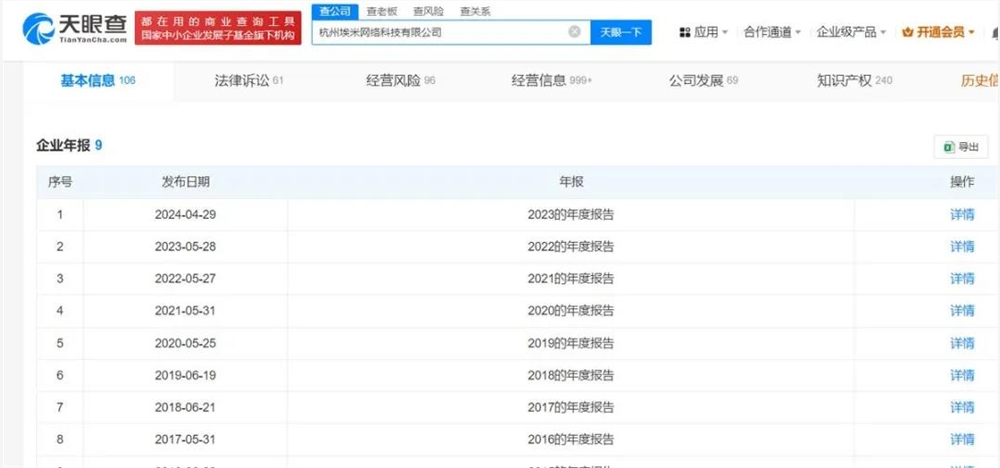Select the 查风险 search tab

coord(429,11)
